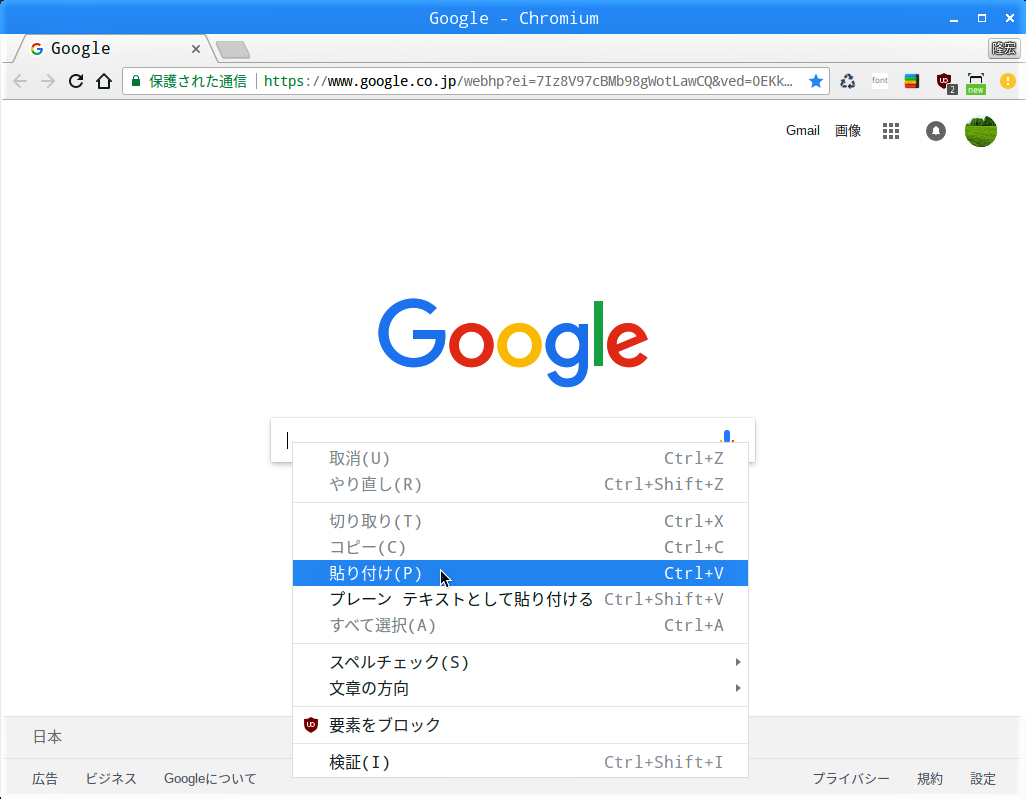This screenshot has width=1026, height=799.
Task: Open the home page icon
Action: (x=104, y=81)
